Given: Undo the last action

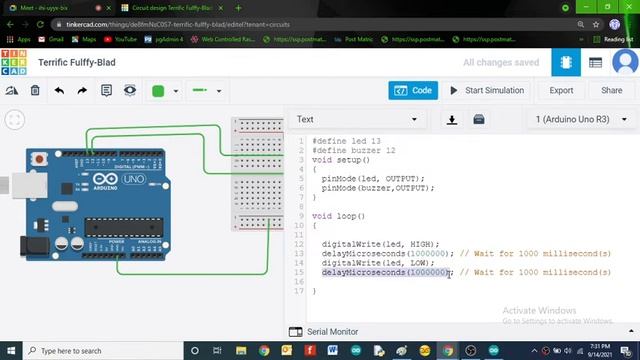Looking at the screenshot, I should 59,91.
